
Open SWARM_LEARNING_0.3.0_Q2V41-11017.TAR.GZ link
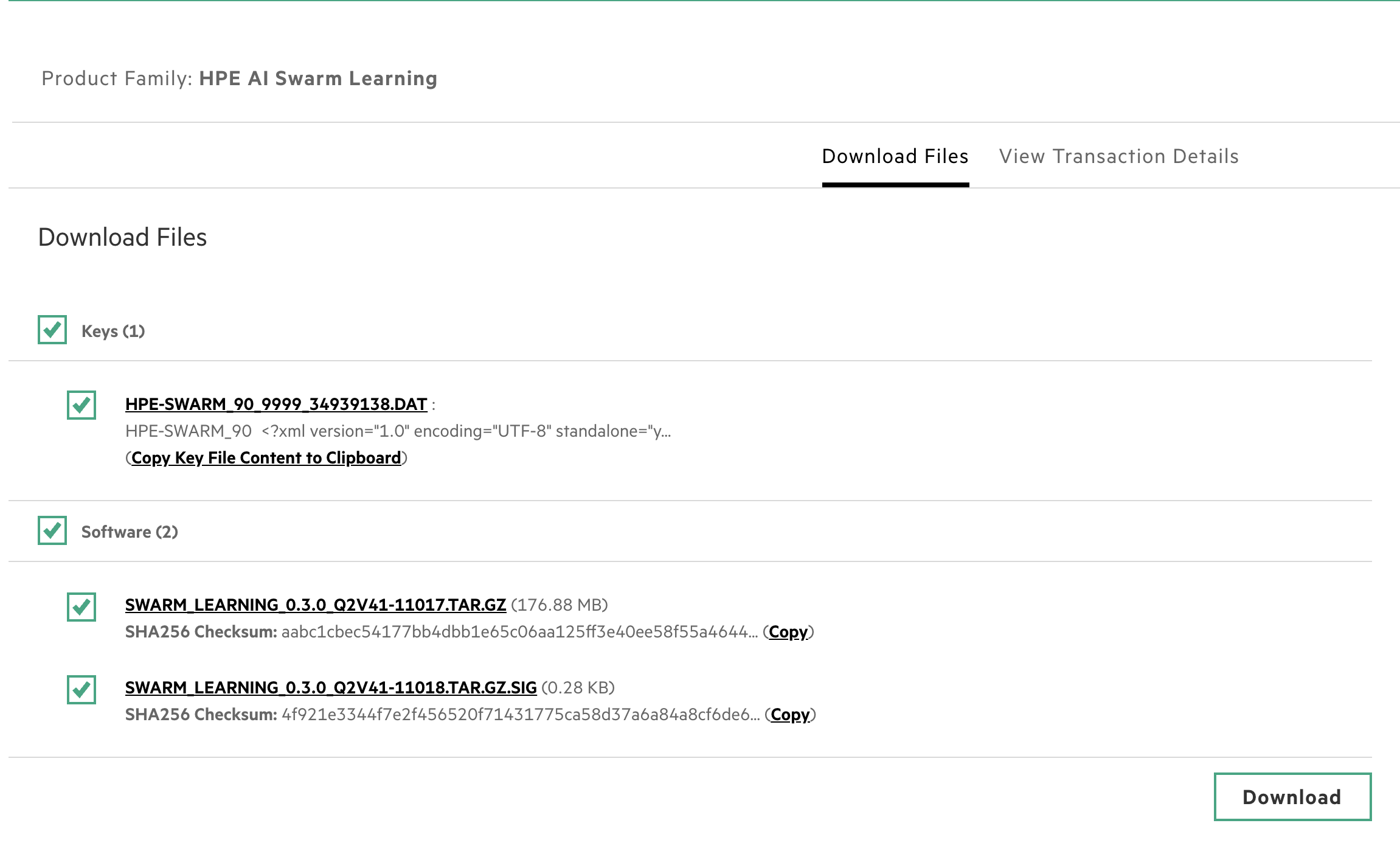point(316,605)
